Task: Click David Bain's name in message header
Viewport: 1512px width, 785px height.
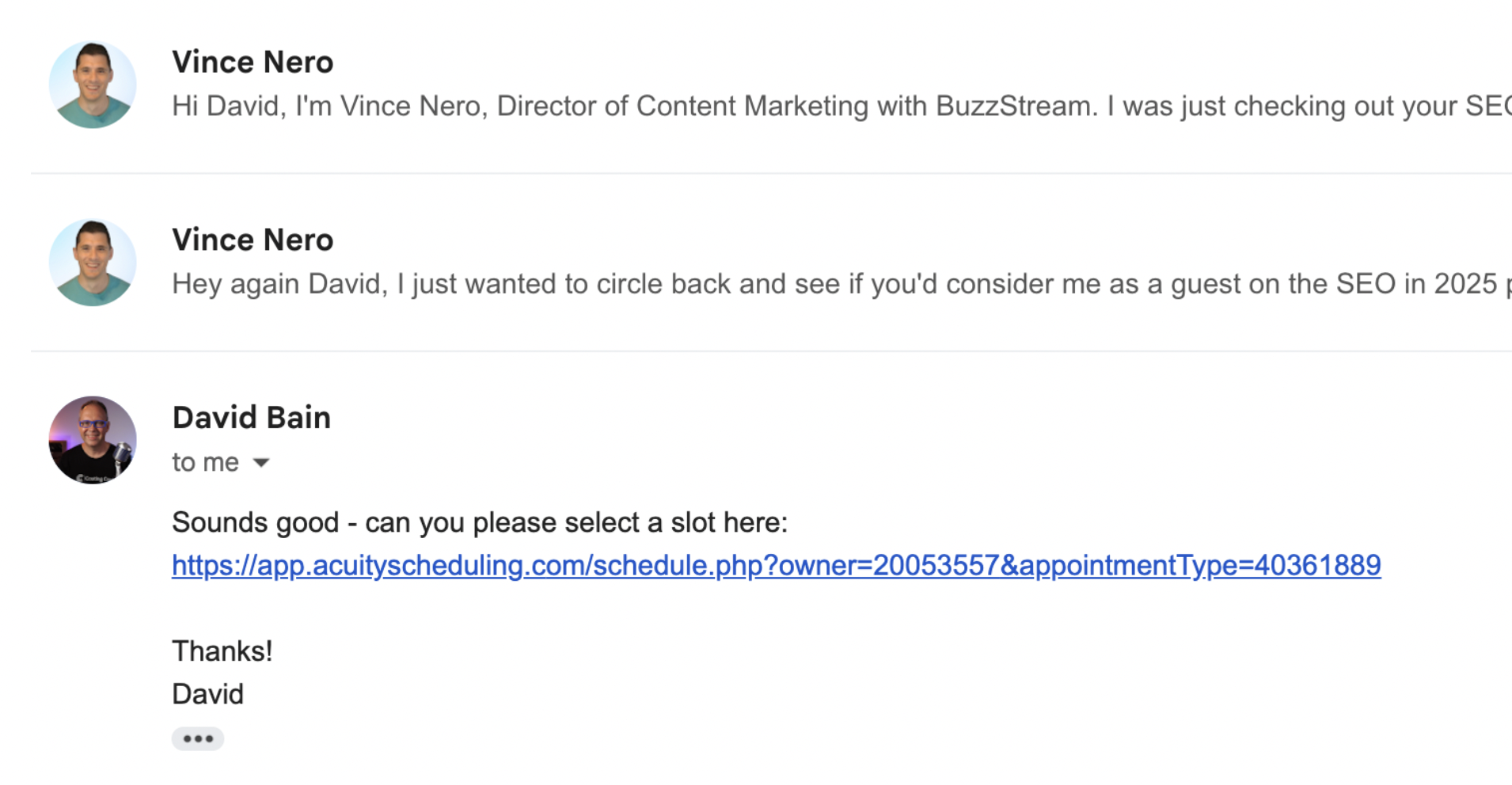Action: click(251, 417)
